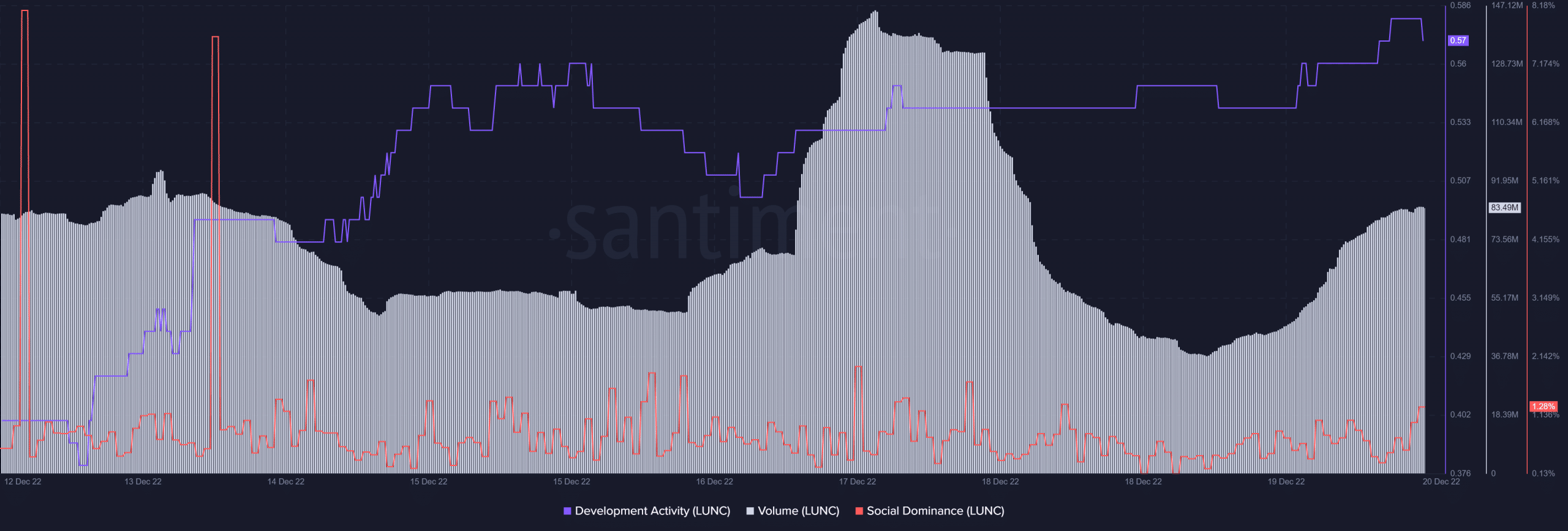
Task: Select the 14 Dec 22 date label
Action: [x=286, y=481]
